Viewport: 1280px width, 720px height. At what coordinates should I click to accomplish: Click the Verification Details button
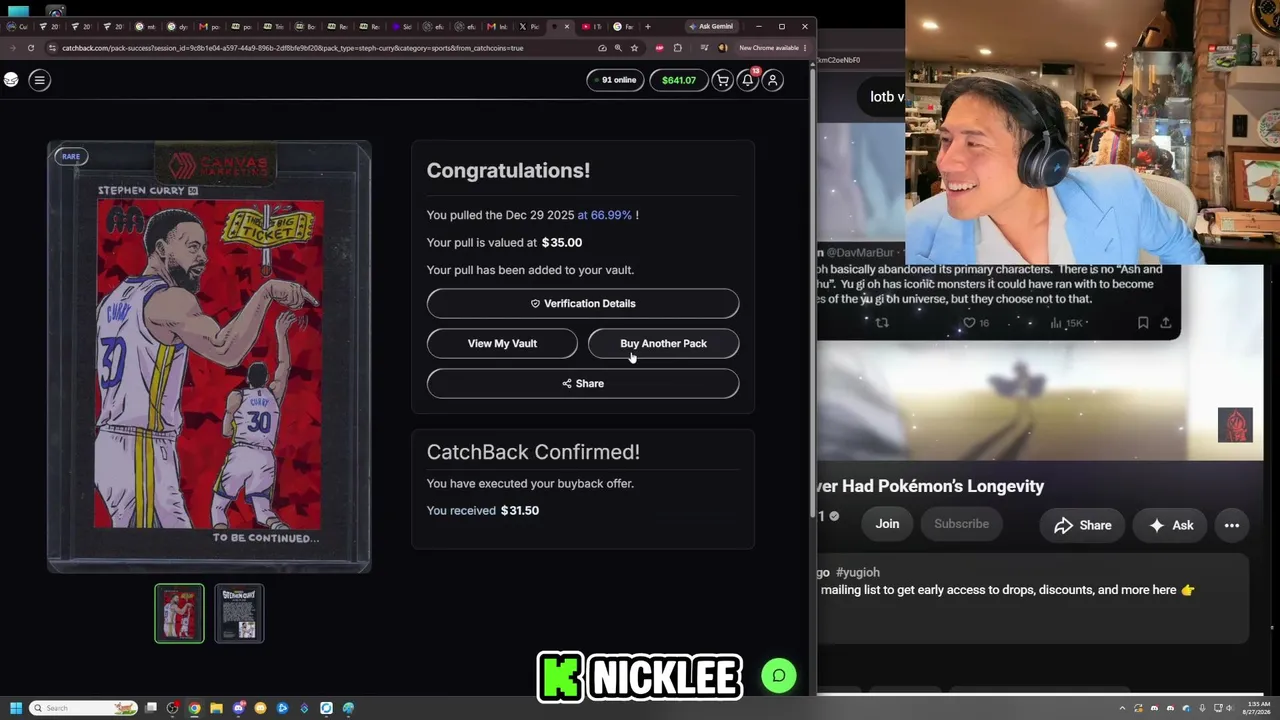[583, 303]
